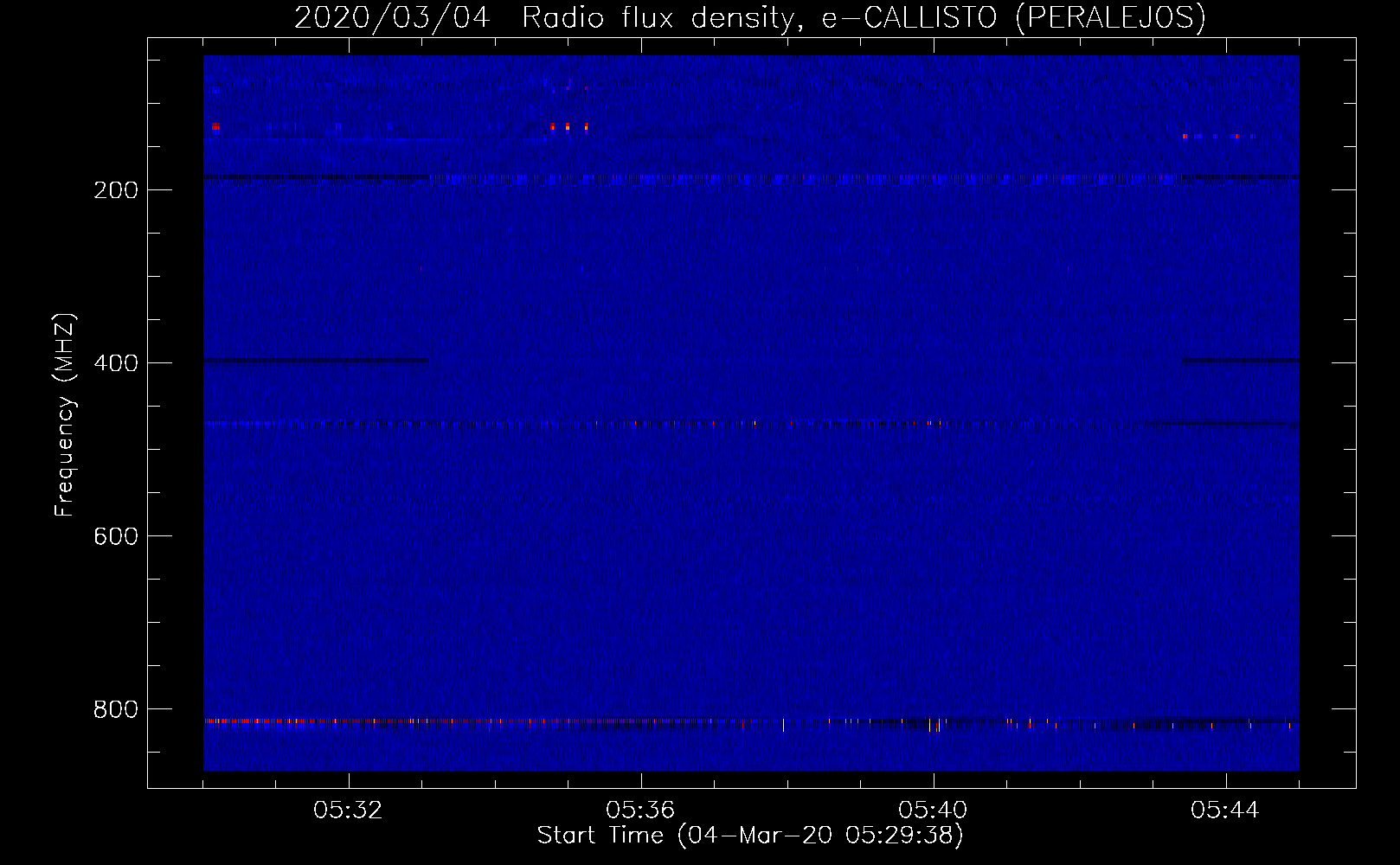
Task: Click the 800 frequency tick label
Action: 115,709
